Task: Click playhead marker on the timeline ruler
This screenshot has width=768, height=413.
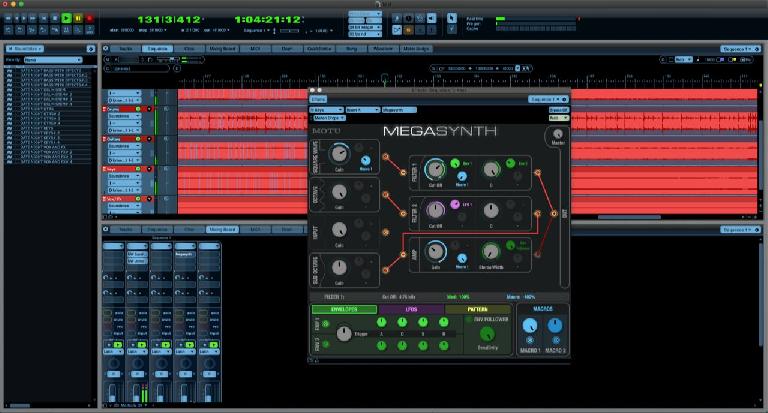Action: 385,79
